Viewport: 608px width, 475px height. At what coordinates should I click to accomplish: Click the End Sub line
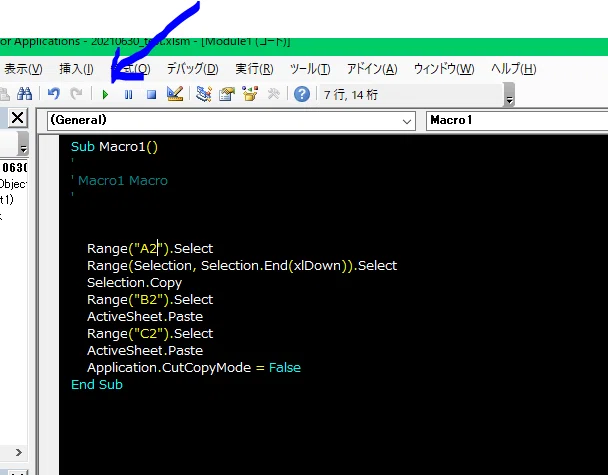coord(97,385)
